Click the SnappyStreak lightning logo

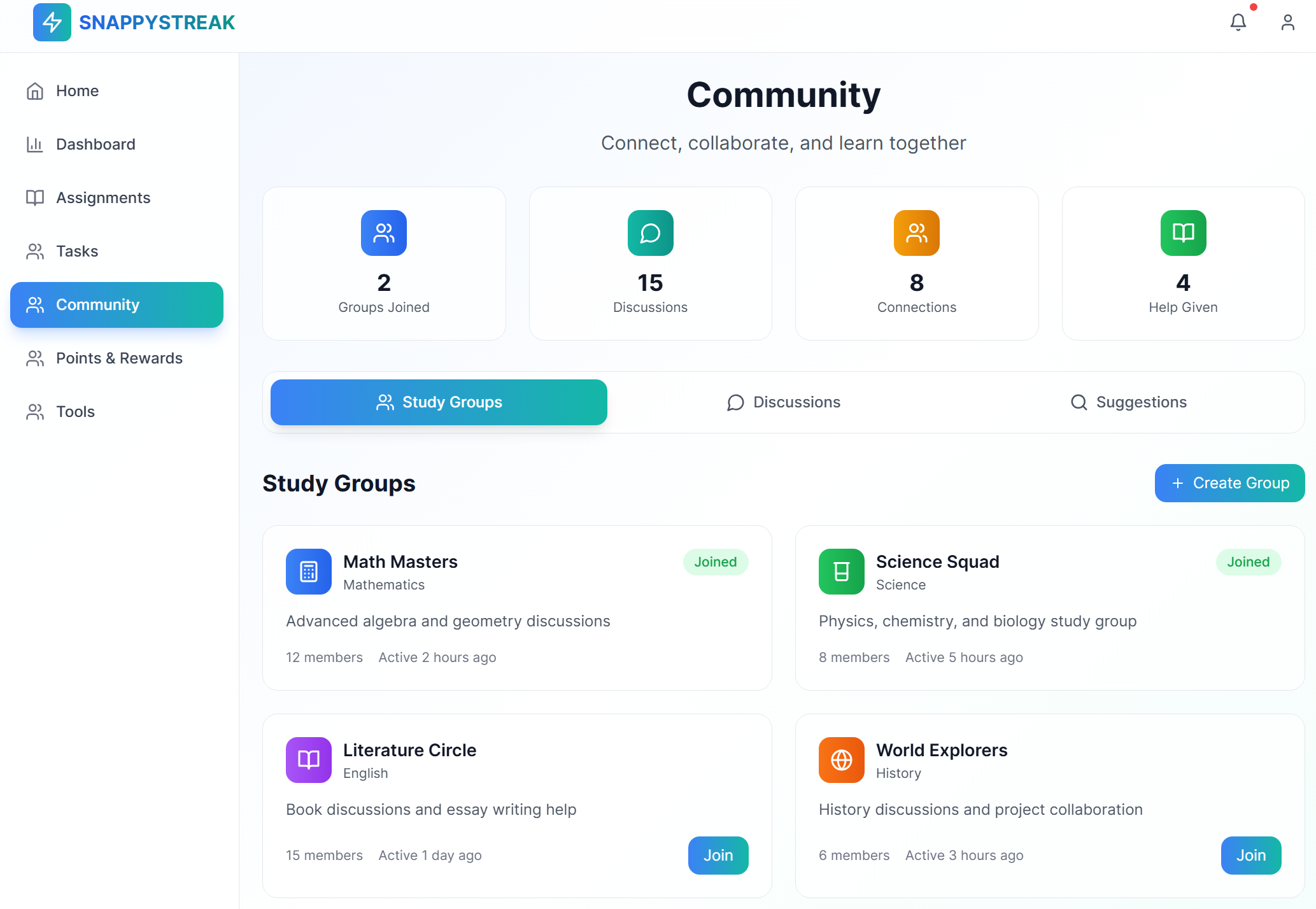[x=52, y=23]
